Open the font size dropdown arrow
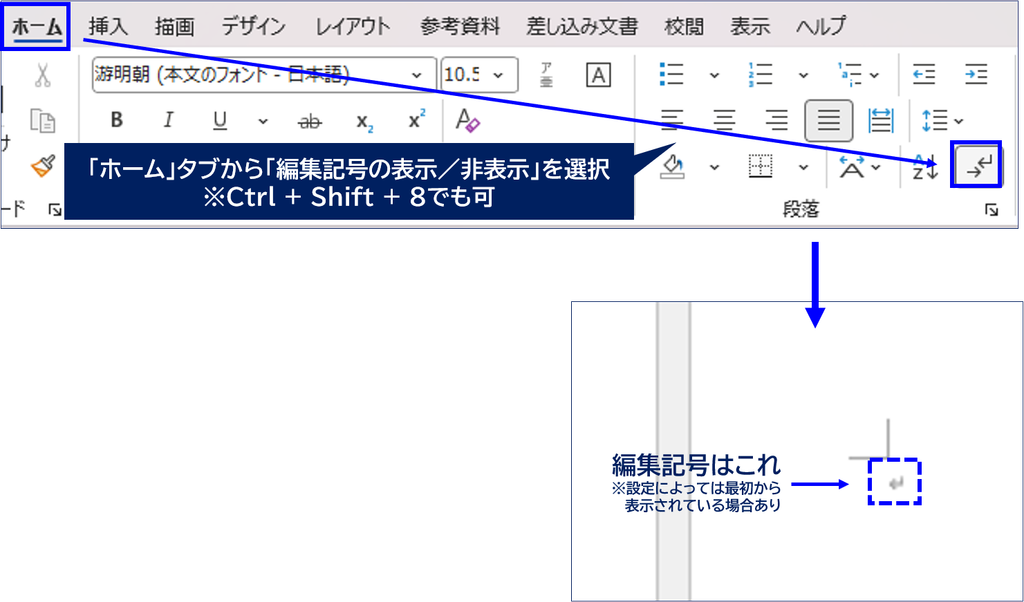1024x602 pixels. 498,75
